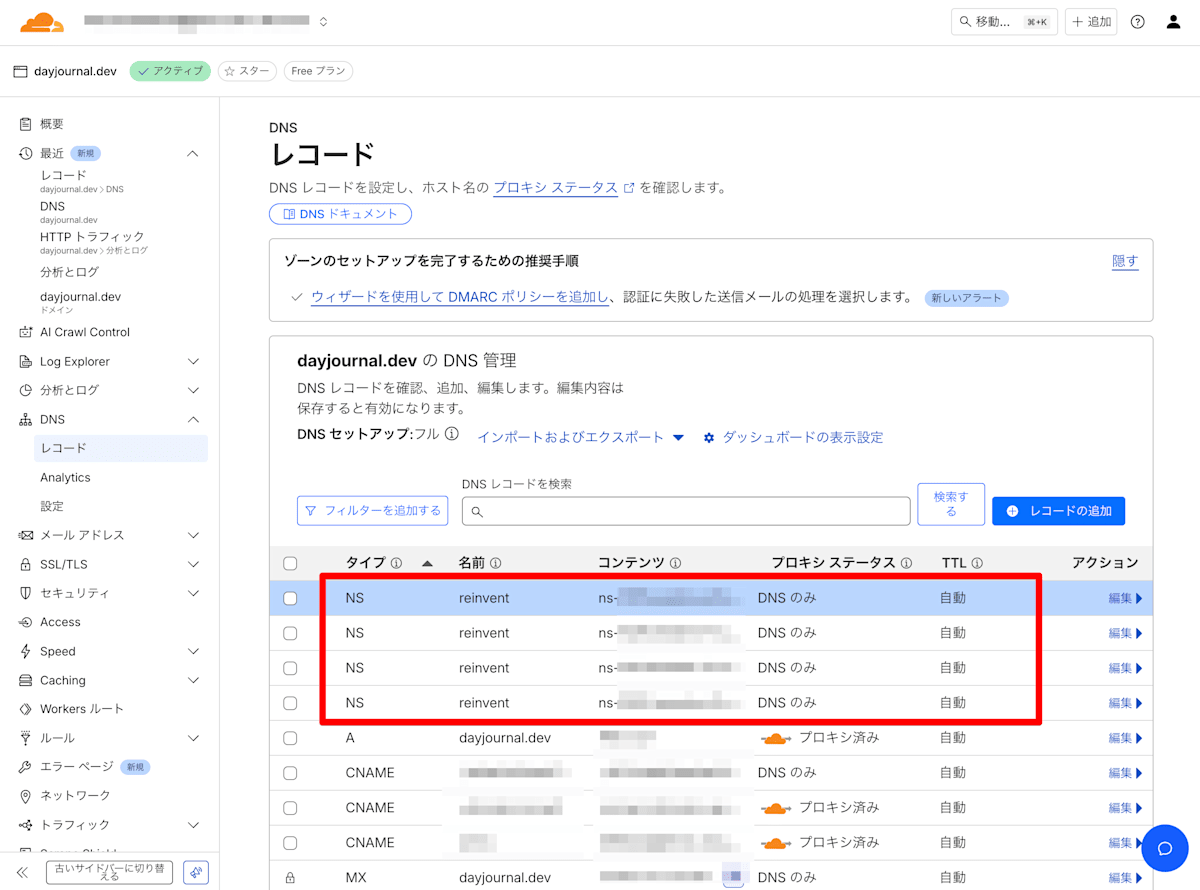Select レコード under DNS in sidebar

120,448
